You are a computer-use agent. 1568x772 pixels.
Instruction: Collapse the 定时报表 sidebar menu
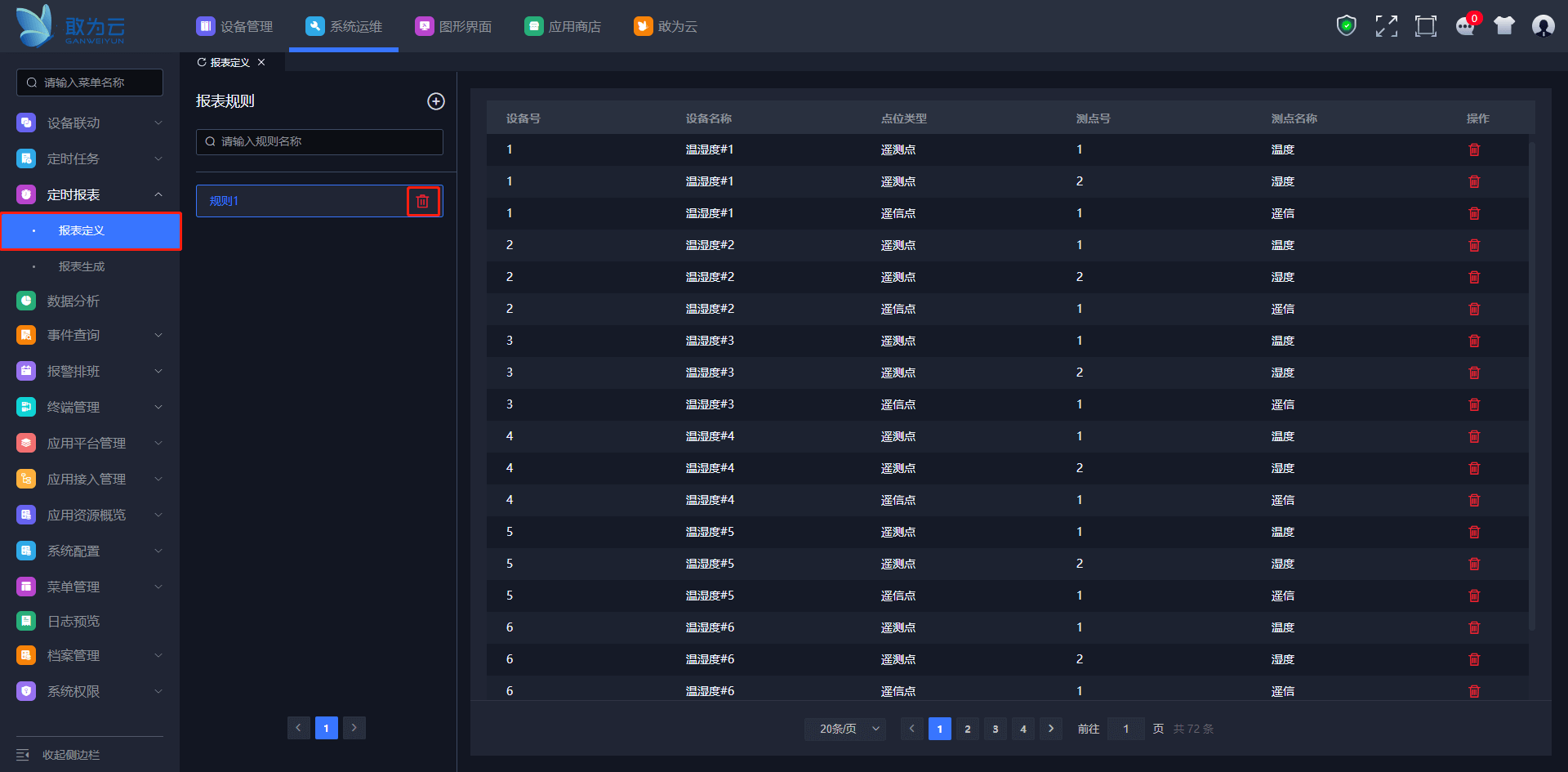[x=90, y=194]
